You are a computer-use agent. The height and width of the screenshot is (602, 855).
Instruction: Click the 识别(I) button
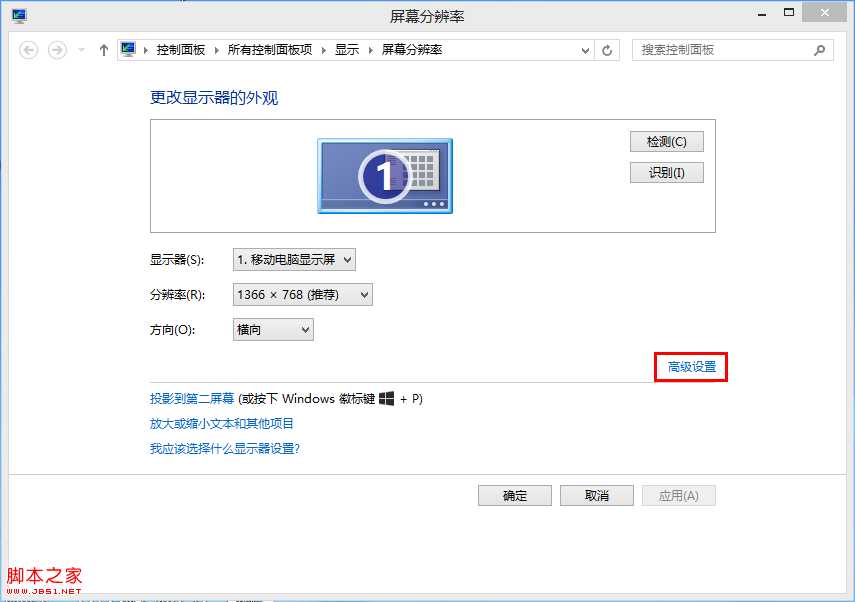tap(666, 173)
